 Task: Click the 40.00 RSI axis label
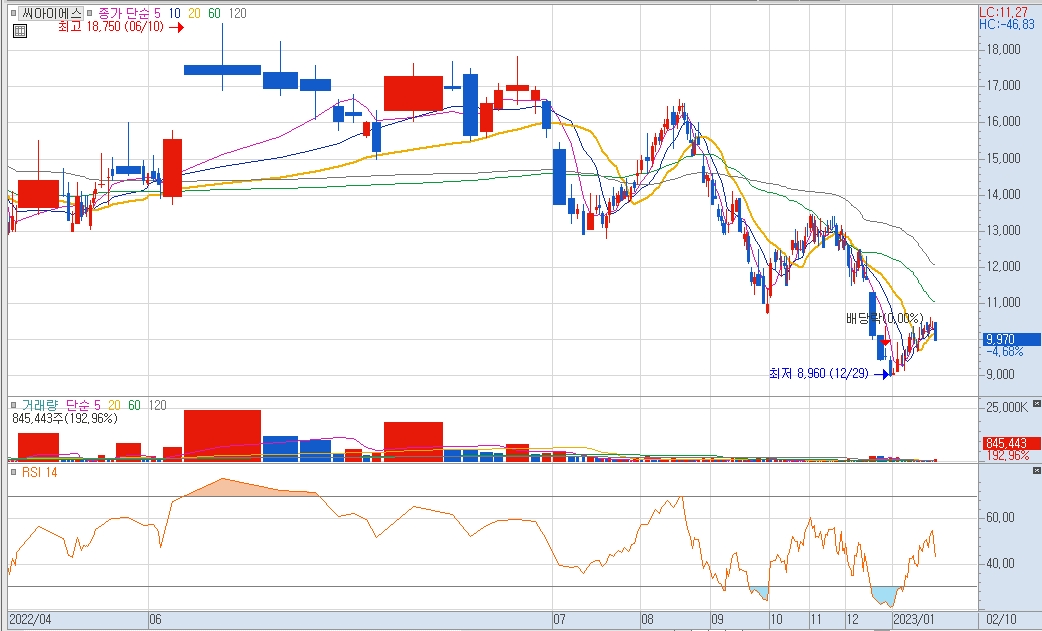click(1000, 563)
